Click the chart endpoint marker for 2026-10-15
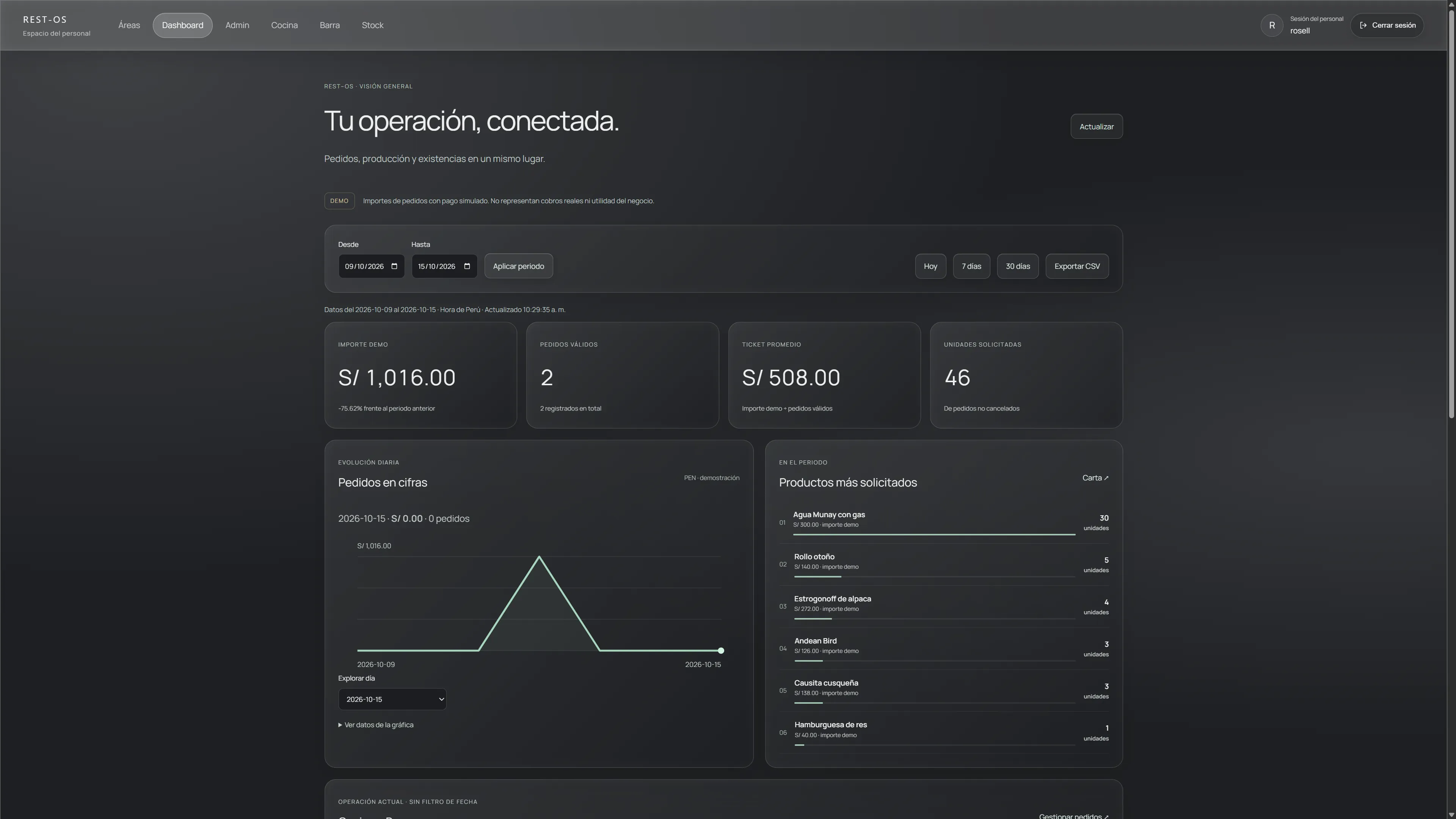The width and height of the screenshot is (1456, 819). coord(721,651)
